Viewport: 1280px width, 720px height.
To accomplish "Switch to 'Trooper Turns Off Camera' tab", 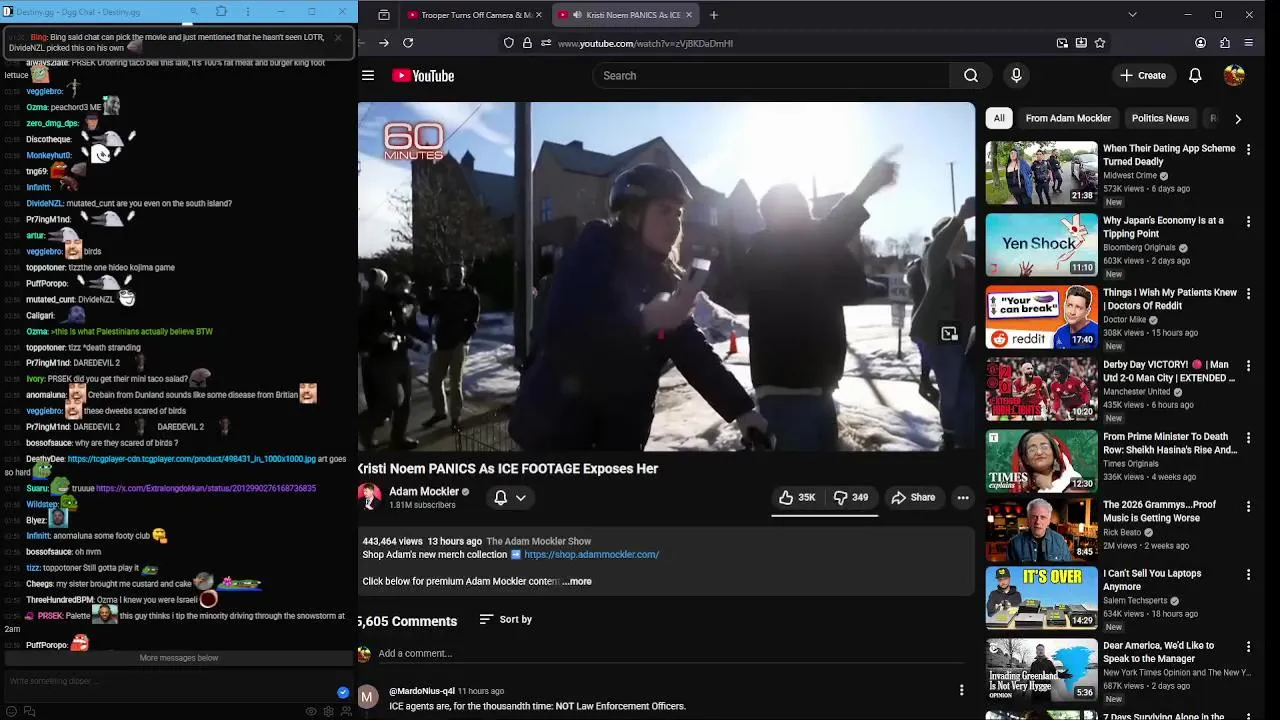I will point(476,15).
